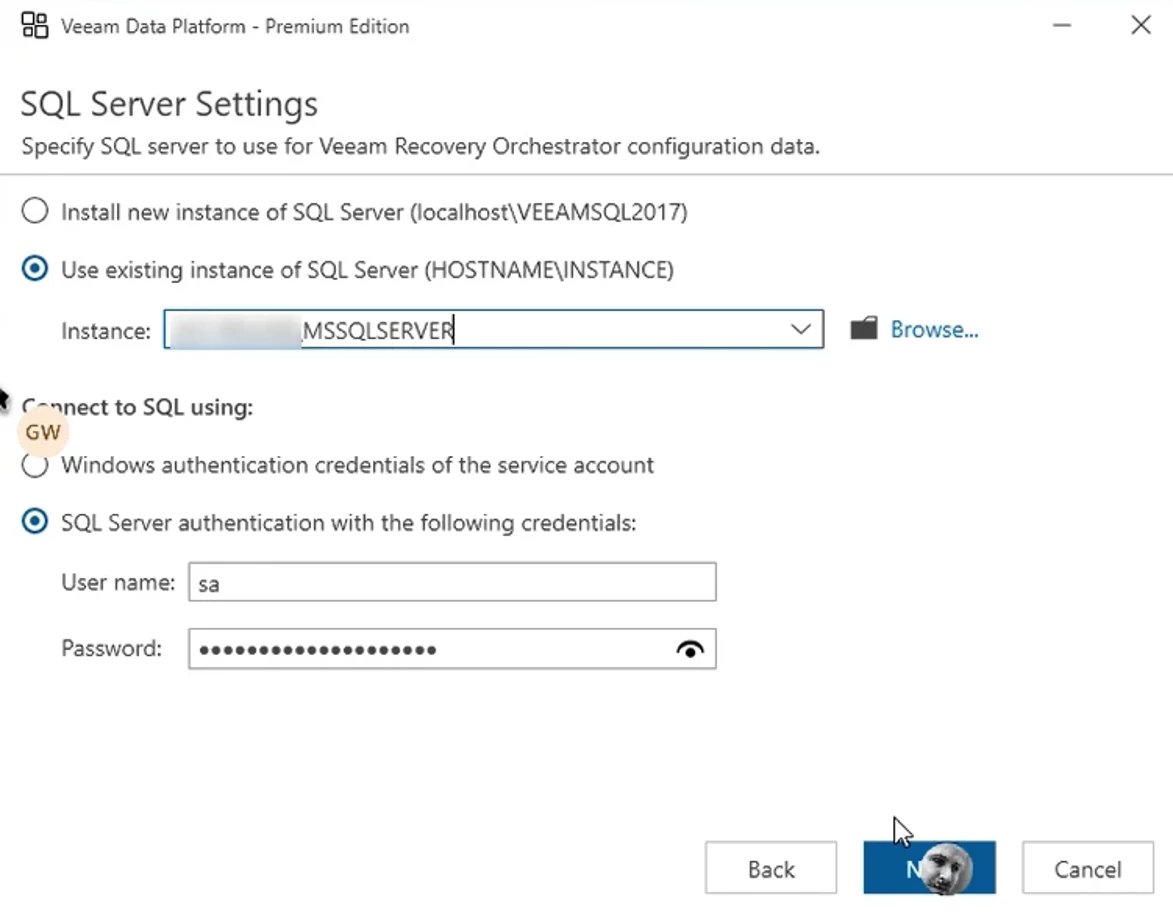Close the Veeam installer window
The image size is (1173, 914).
pyautogui.click(x=1141, y=25)
